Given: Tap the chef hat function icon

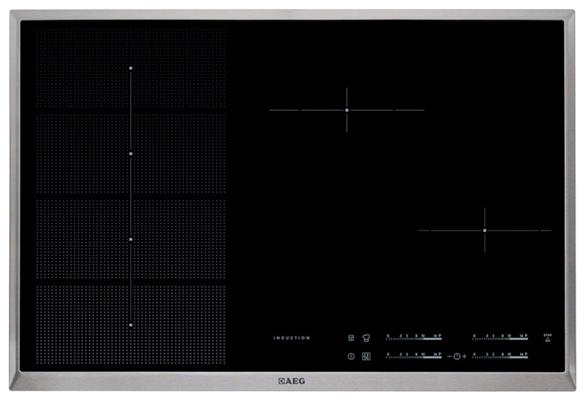Looking at the screenshot, I should pyautogui.click(x=366, y=338).
